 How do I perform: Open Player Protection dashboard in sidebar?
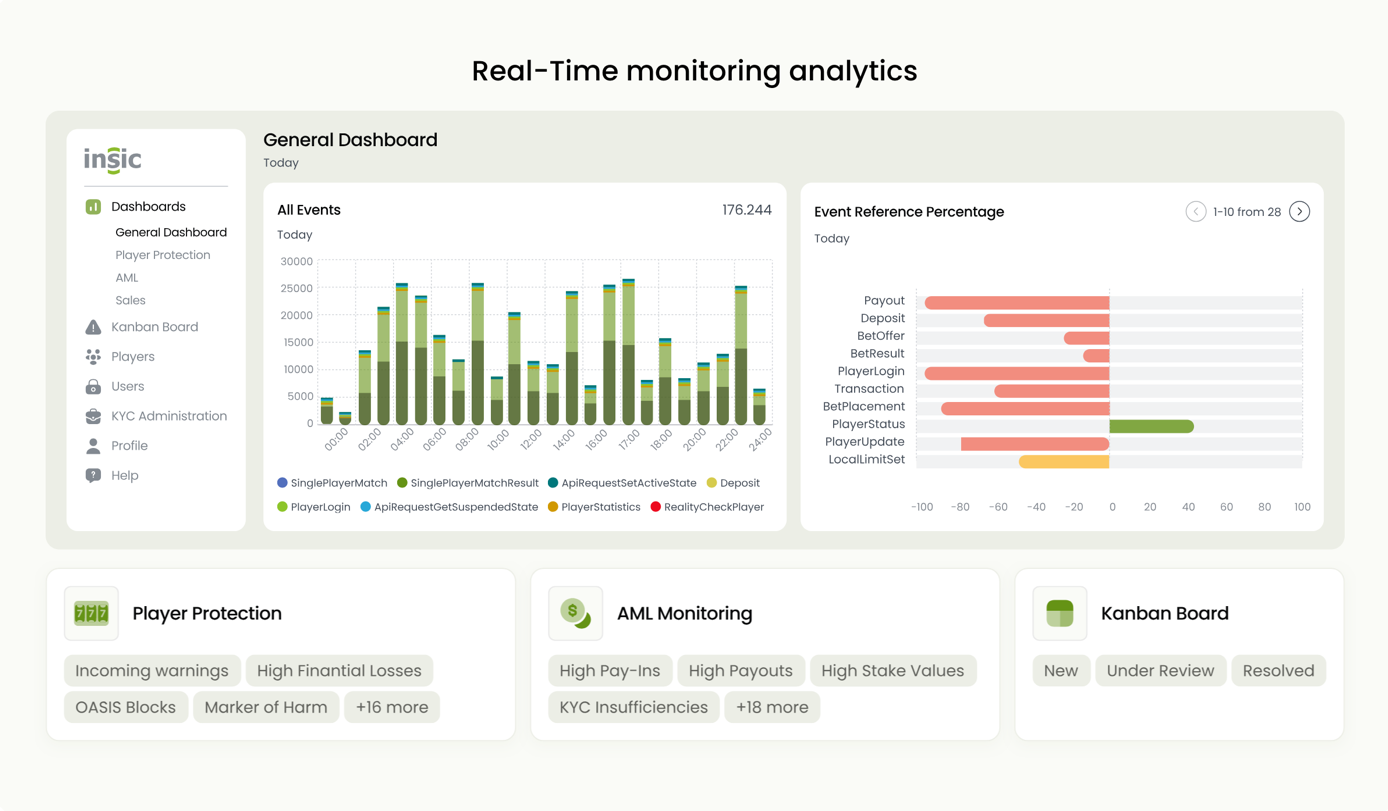click(x=163, y=255)
